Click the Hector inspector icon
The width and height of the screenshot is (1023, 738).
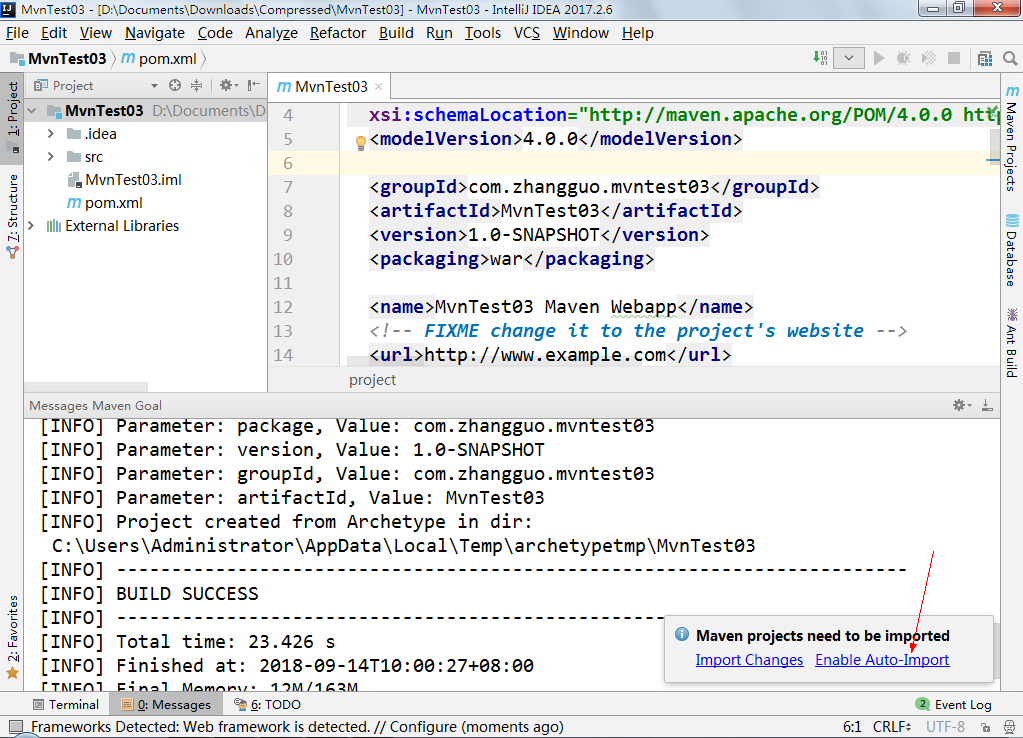1009,727
